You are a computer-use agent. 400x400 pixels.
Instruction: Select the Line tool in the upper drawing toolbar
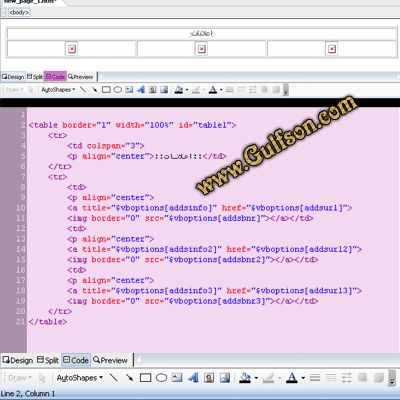click(83, 89)
